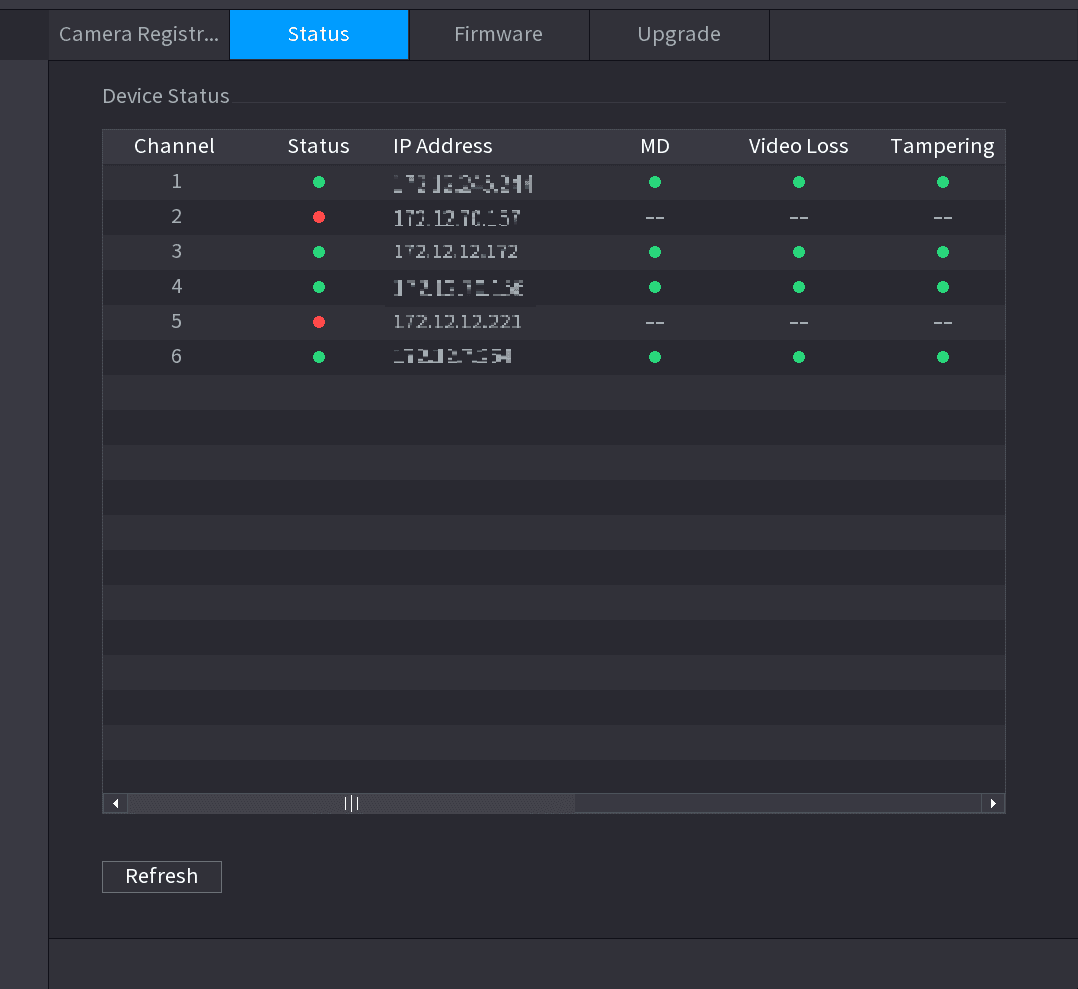Click the green status dot for channel 1
Viewport: 1078px width, 989px height.
point(319,182)
